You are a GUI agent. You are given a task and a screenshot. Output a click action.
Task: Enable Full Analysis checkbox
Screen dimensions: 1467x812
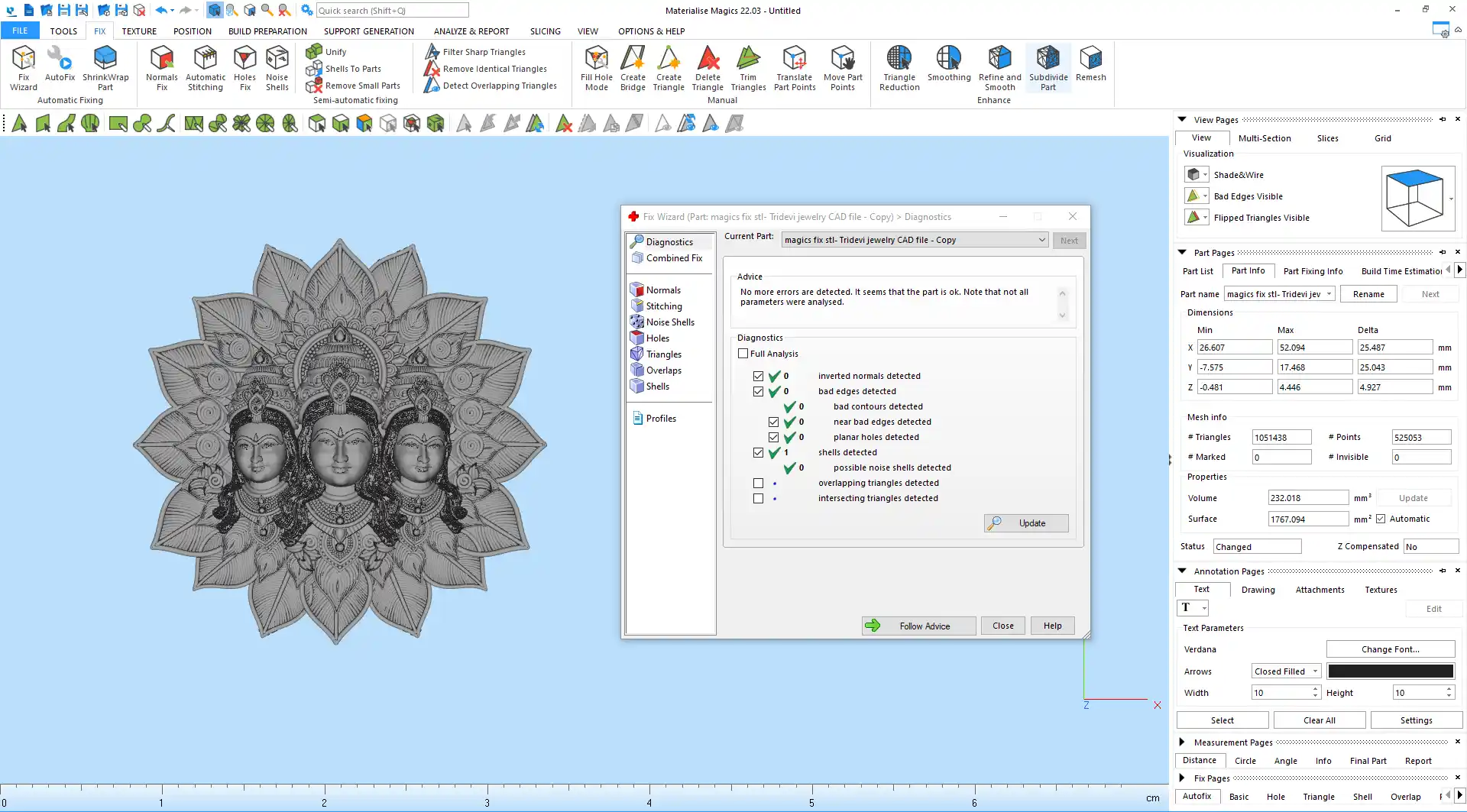pyautogui.click(x=743, y=354)
